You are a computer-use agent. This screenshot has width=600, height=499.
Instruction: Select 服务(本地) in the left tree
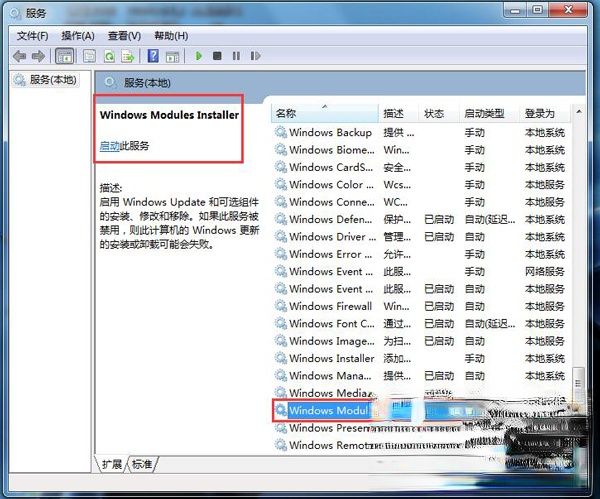[46, 80]
